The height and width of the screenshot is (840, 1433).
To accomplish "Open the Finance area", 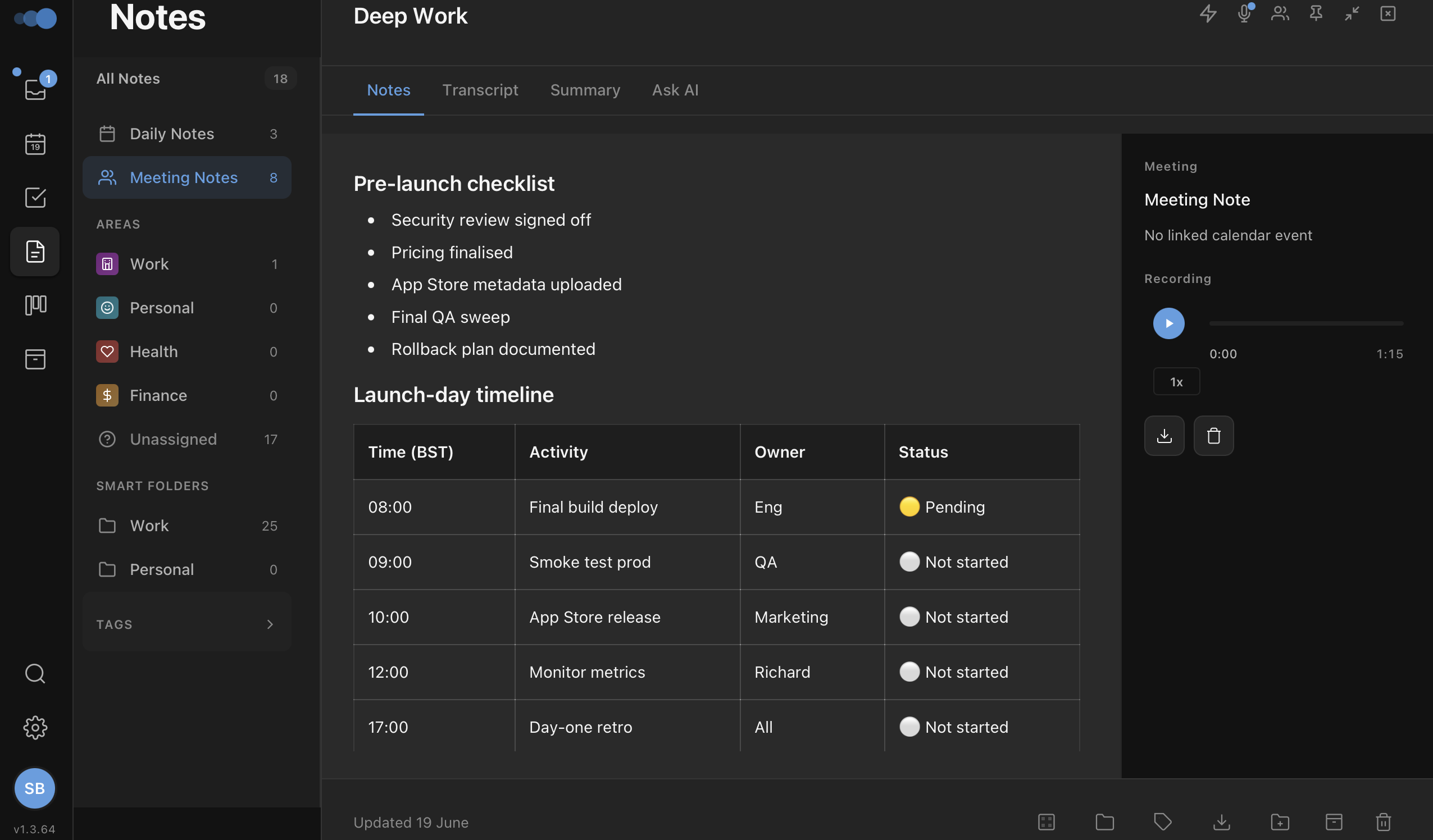I will 187,395.
